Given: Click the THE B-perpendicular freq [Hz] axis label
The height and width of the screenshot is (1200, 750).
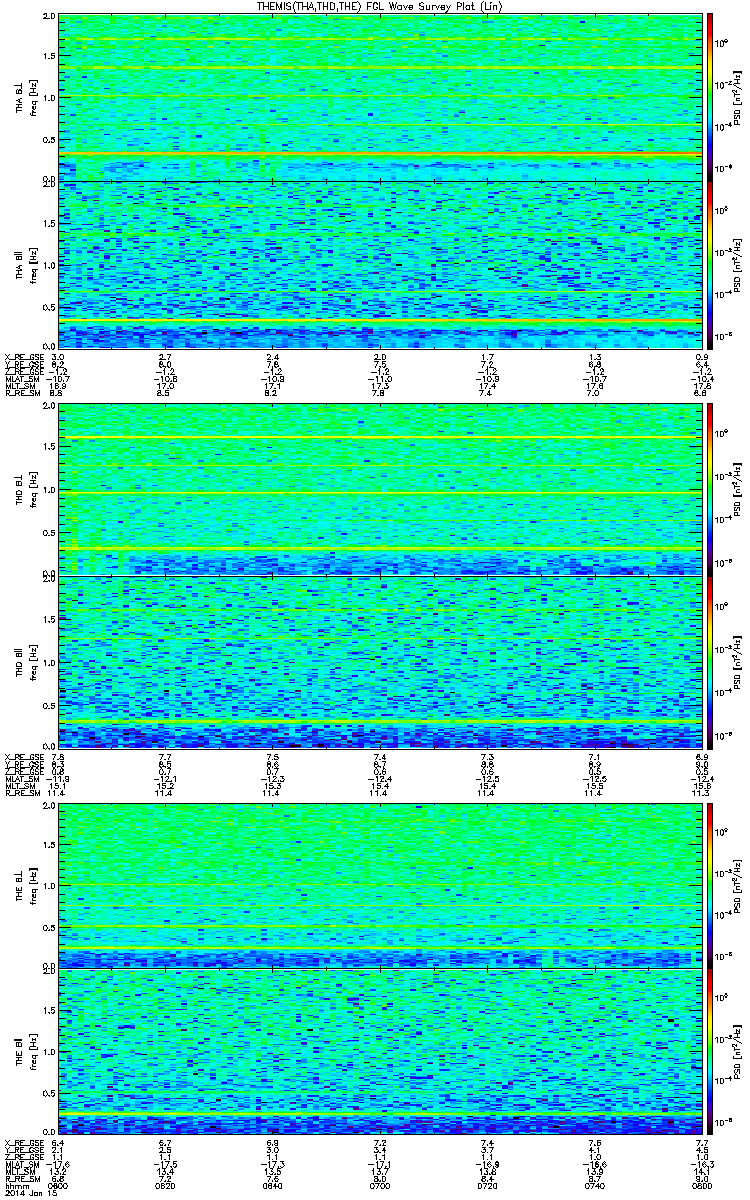Looking at the screenshot, I should pyautogui.click(x=33, y=886).
